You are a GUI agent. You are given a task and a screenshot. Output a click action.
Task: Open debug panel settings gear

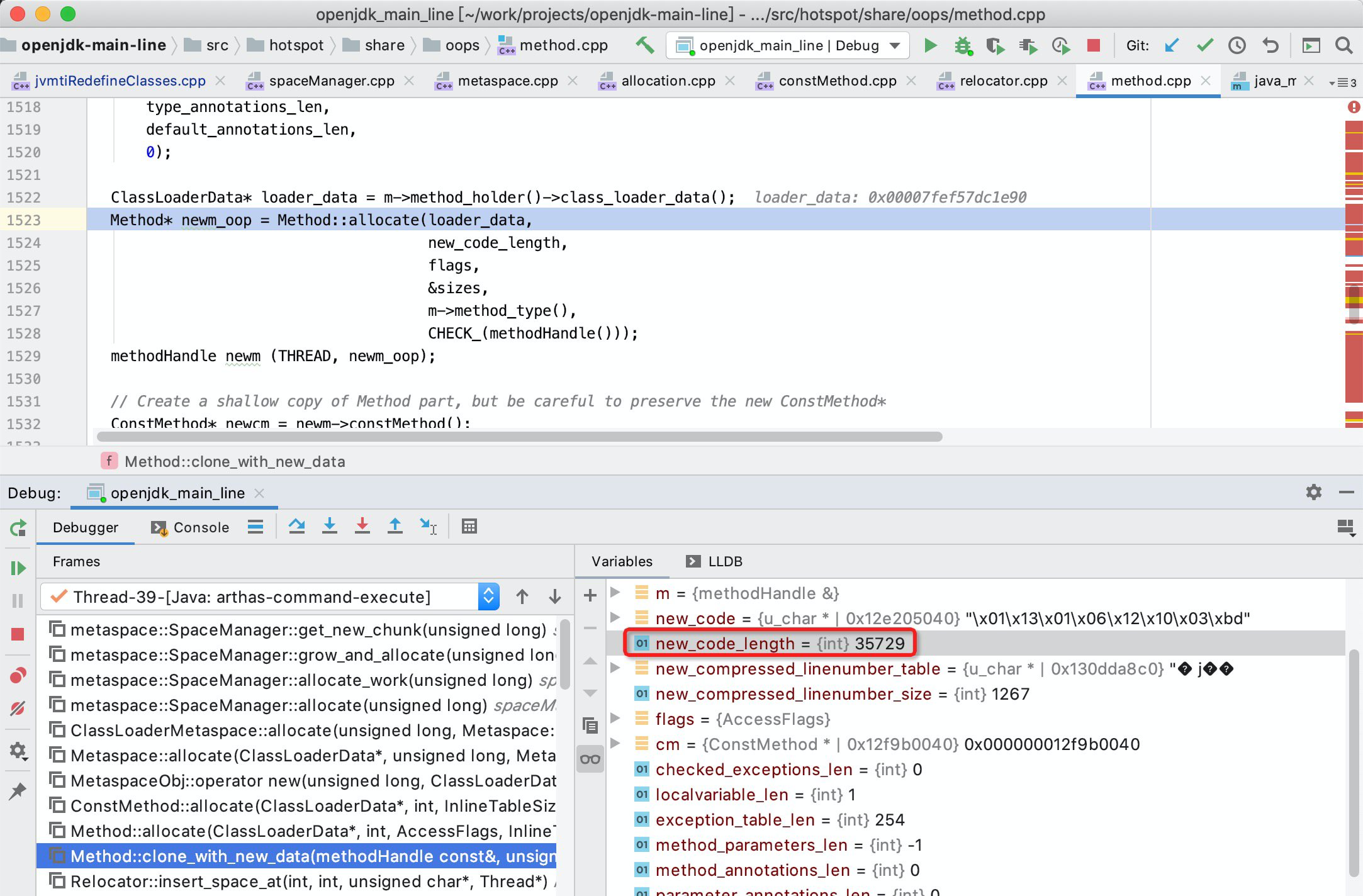click(x=1314, y=492)
